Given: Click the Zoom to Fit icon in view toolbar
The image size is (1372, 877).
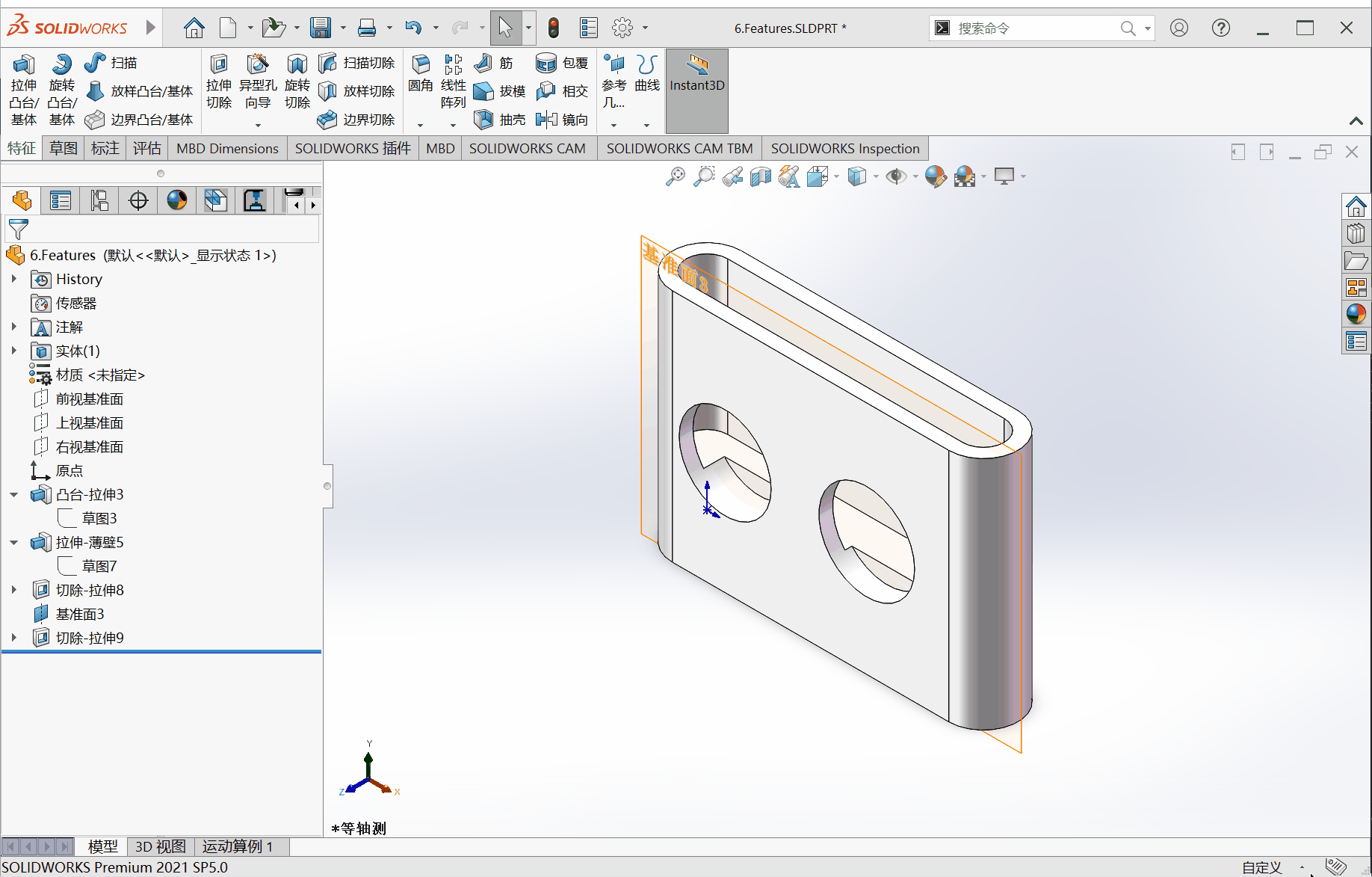Looking at the screenshot, I should pyautogui.click(x=676, y=176).
